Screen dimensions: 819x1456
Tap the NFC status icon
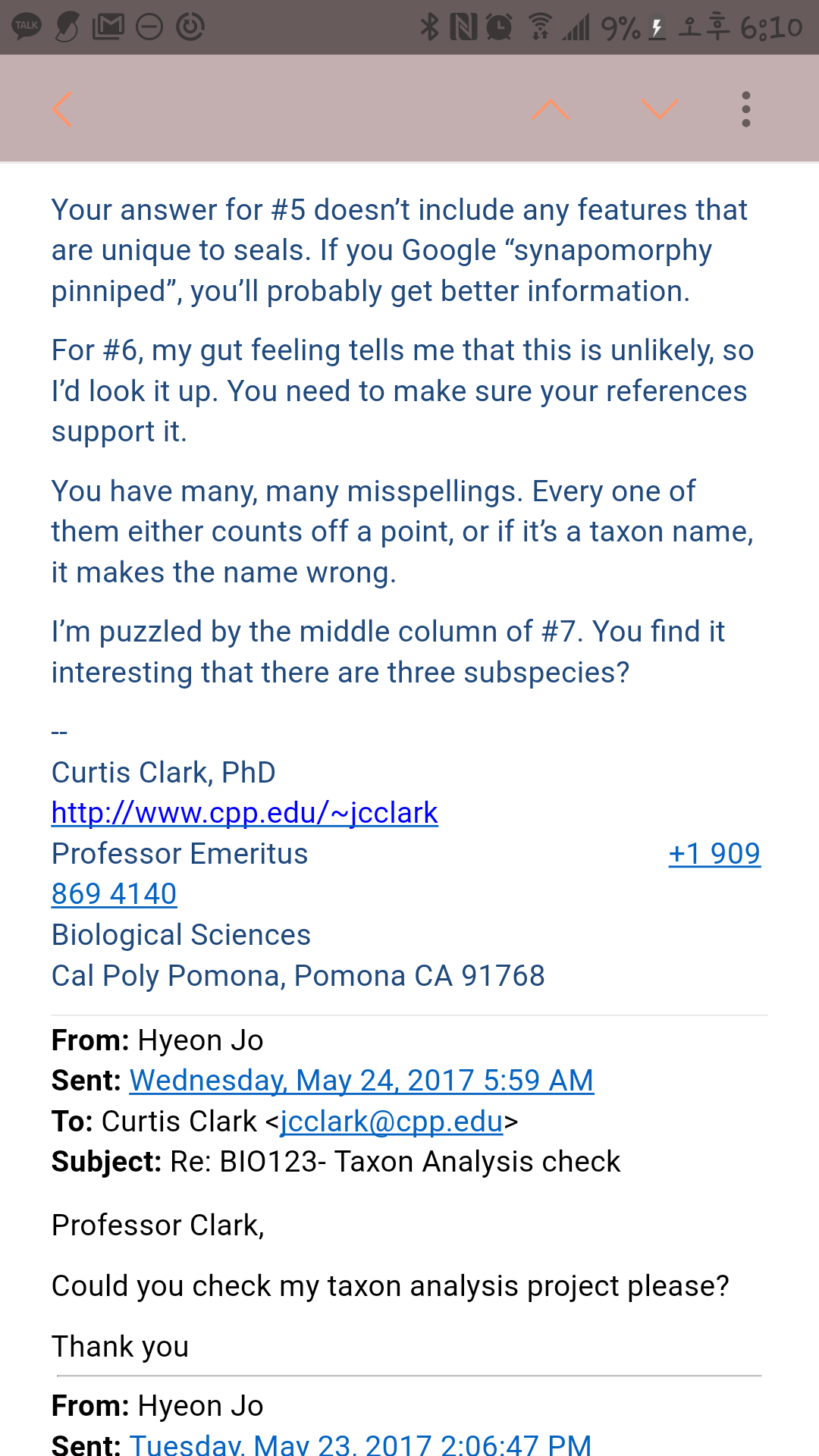pos(463,27)
